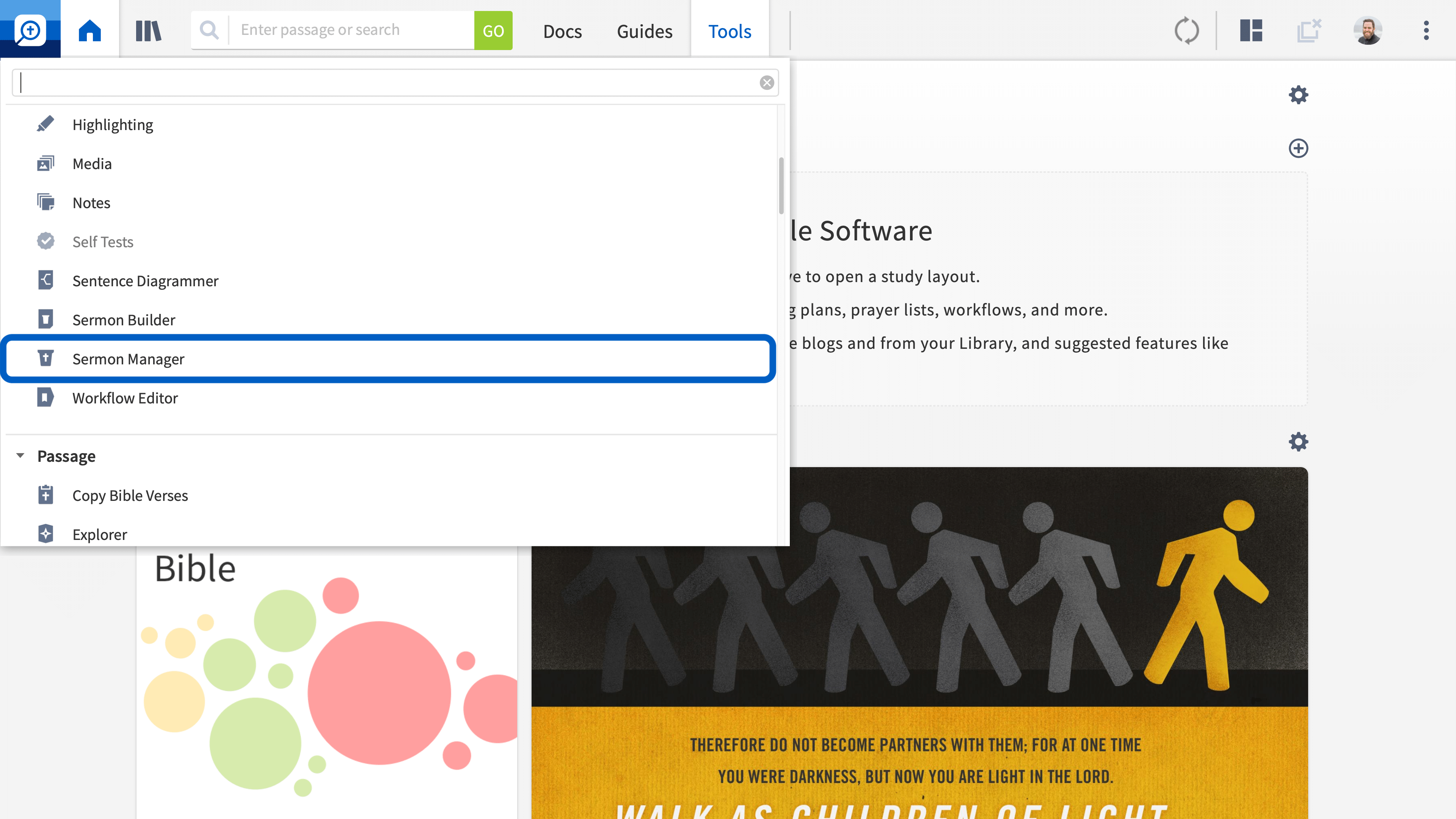
Task: Click the Sentence Diagrammer icon
Action: [x=45, y=280]
